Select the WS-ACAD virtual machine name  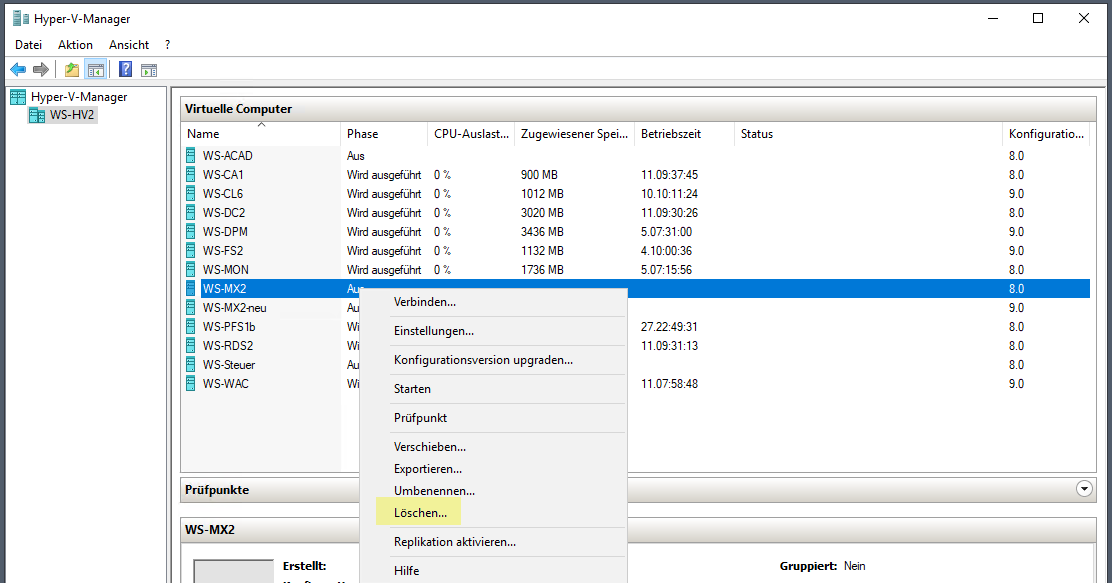(228, 156)
